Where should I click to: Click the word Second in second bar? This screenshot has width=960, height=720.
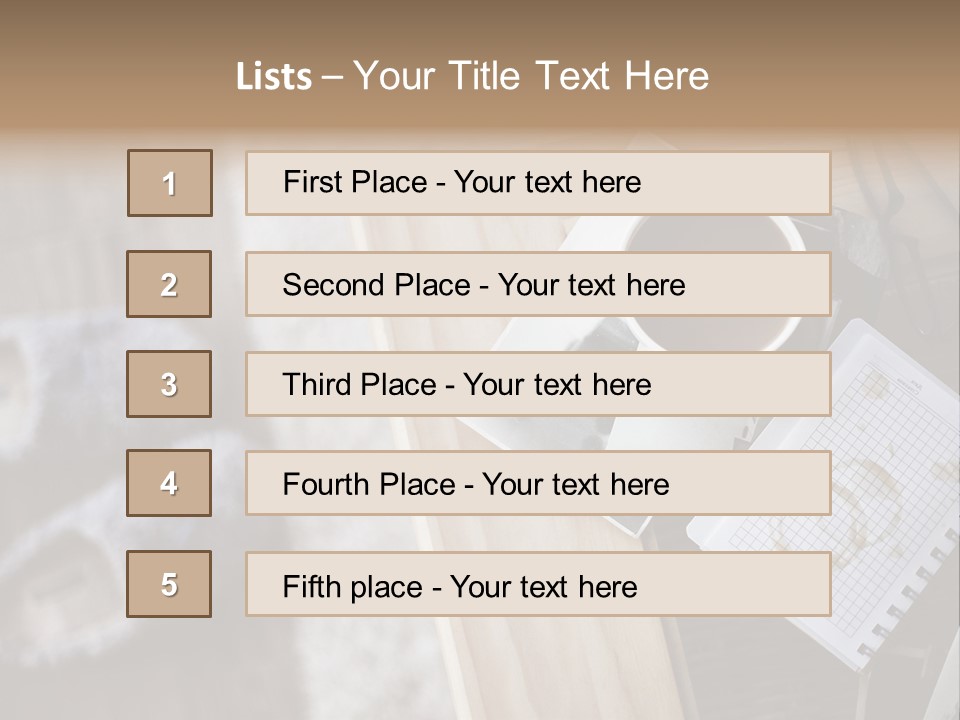point(333,285)
